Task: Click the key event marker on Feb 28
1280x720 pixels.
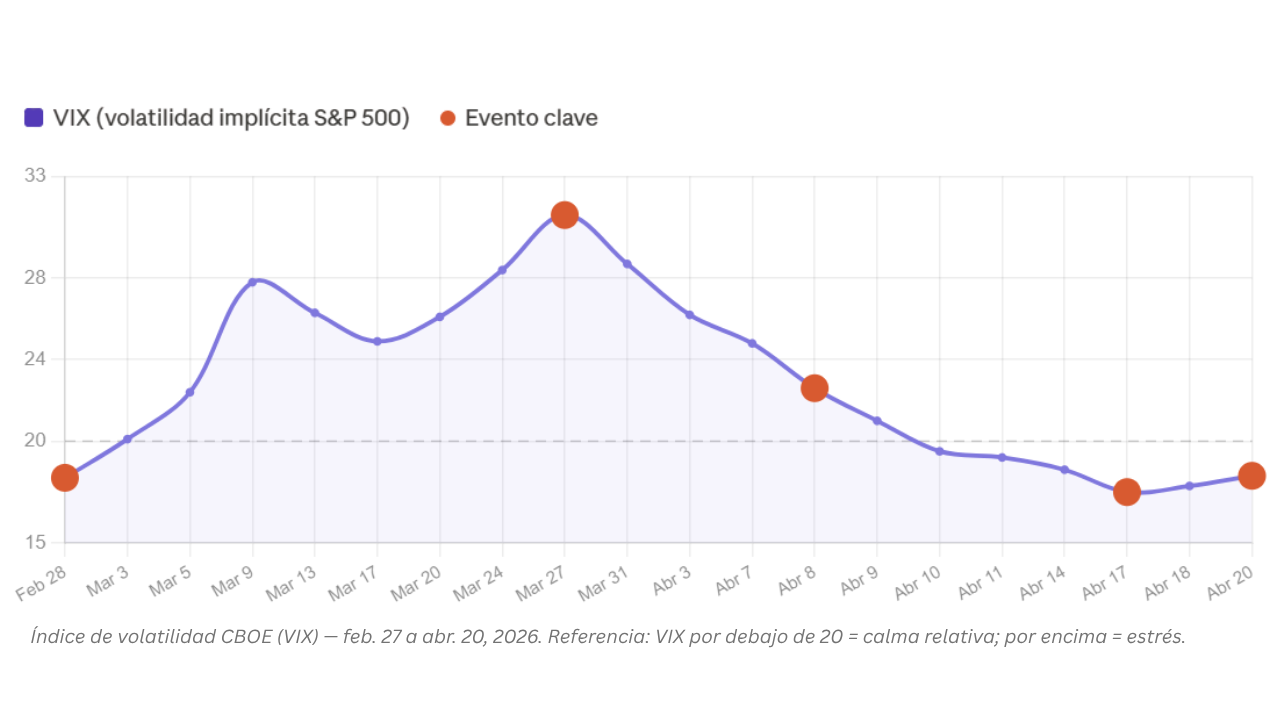Action: pos(65,477)
